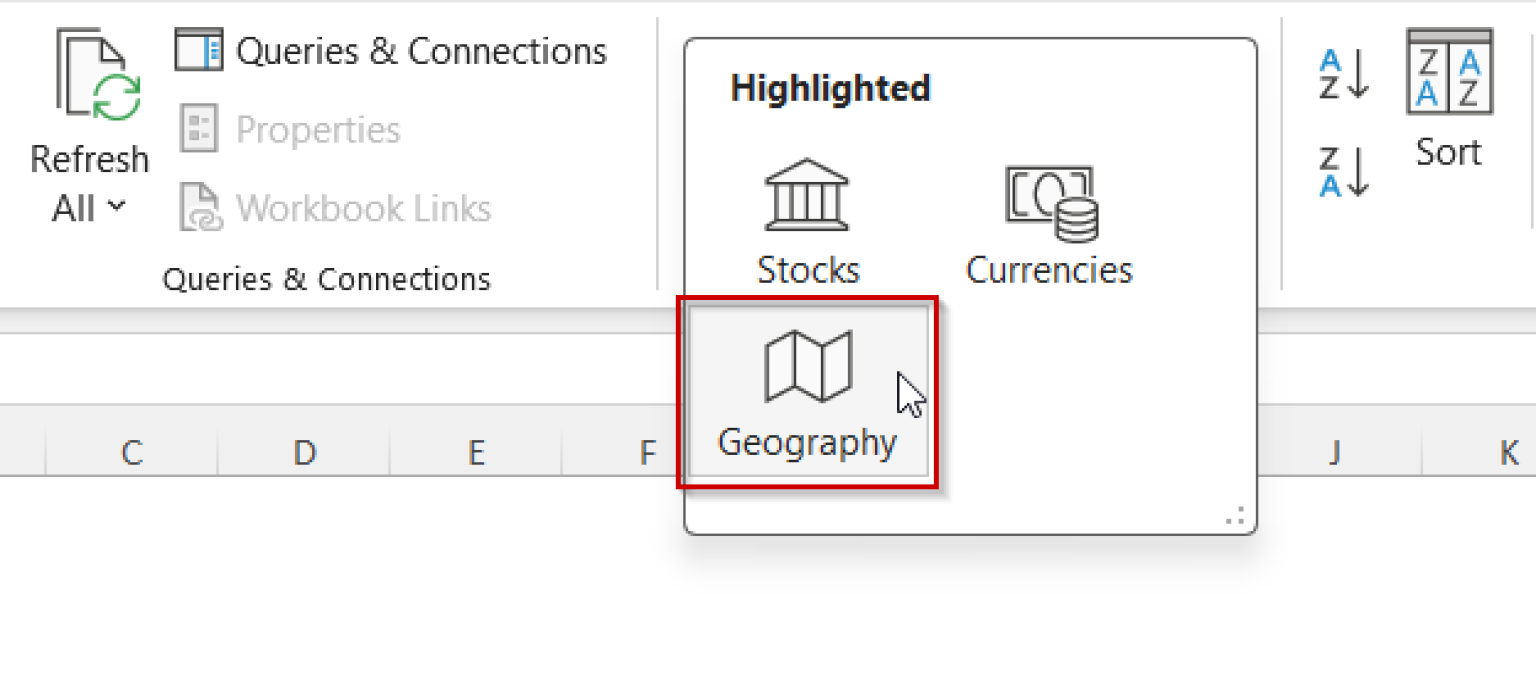Image resolution: width=1536 pixels, height=686 pixels.
Task: Click the Queries & Connections text label
Action: 327,279
